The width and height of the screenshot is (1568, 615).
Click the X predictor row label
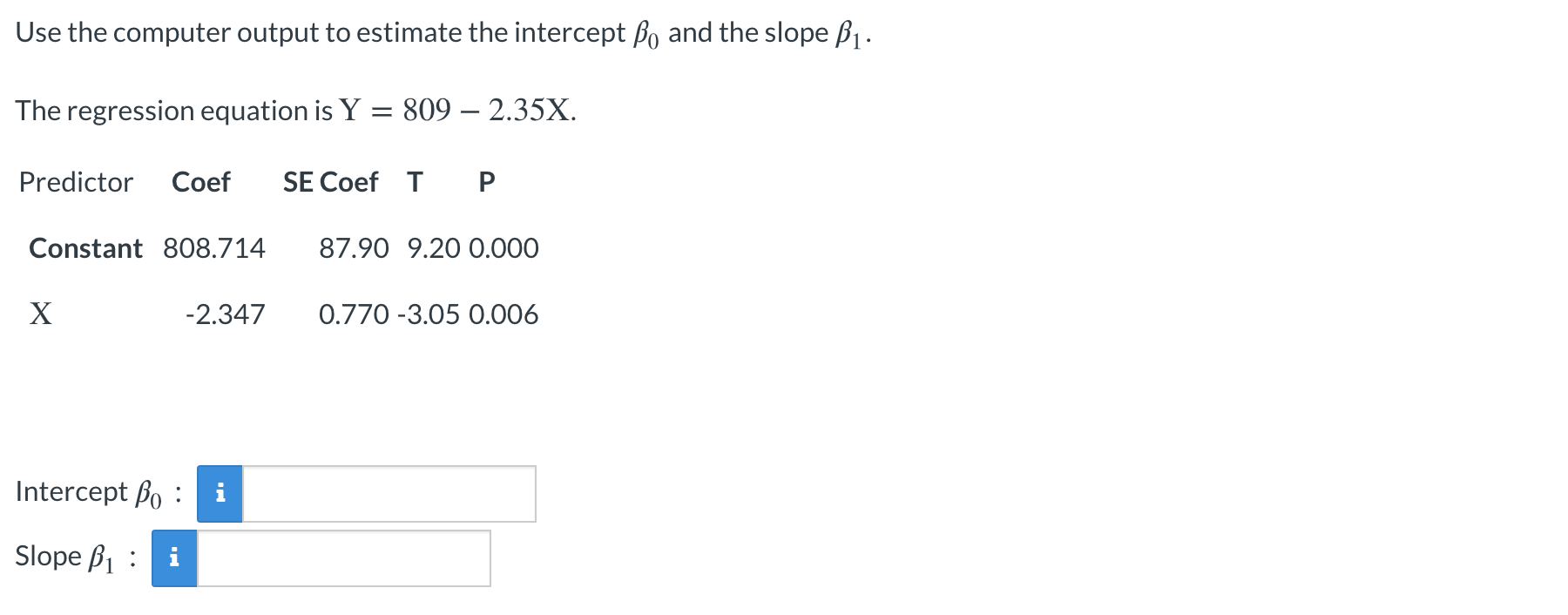click(42, 314)
